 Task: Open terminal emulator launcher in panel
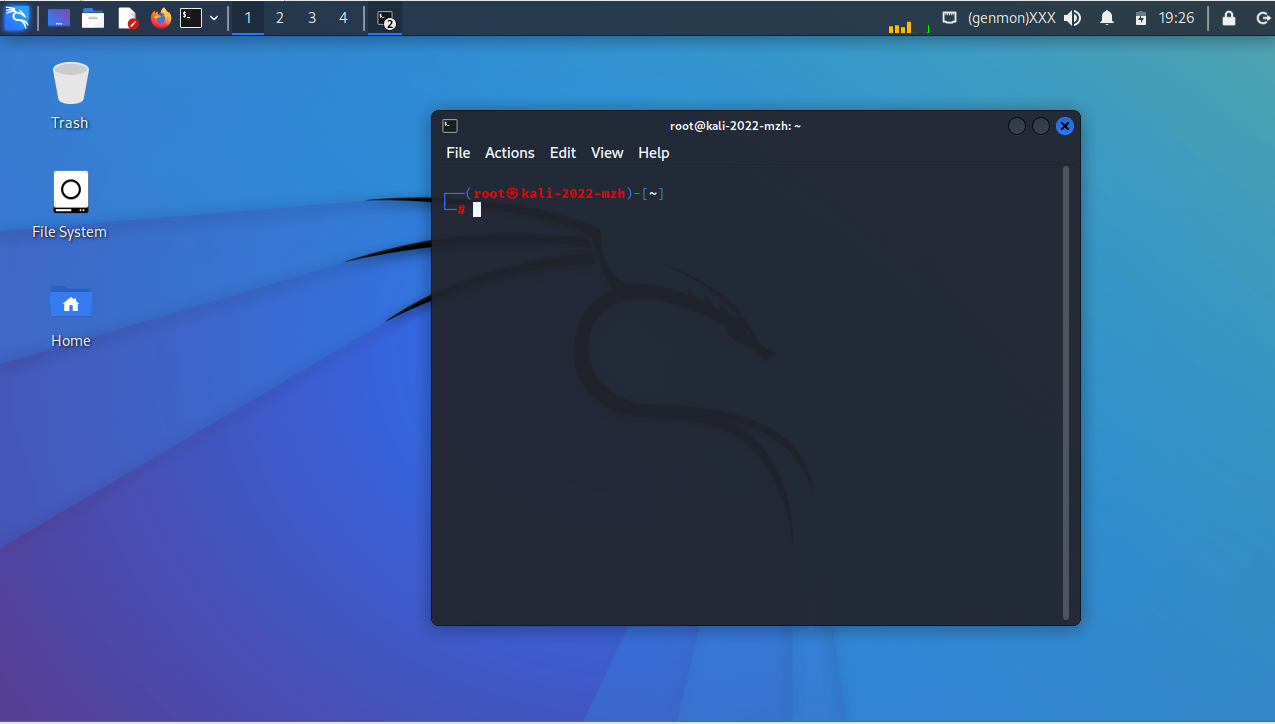[191, 18]
